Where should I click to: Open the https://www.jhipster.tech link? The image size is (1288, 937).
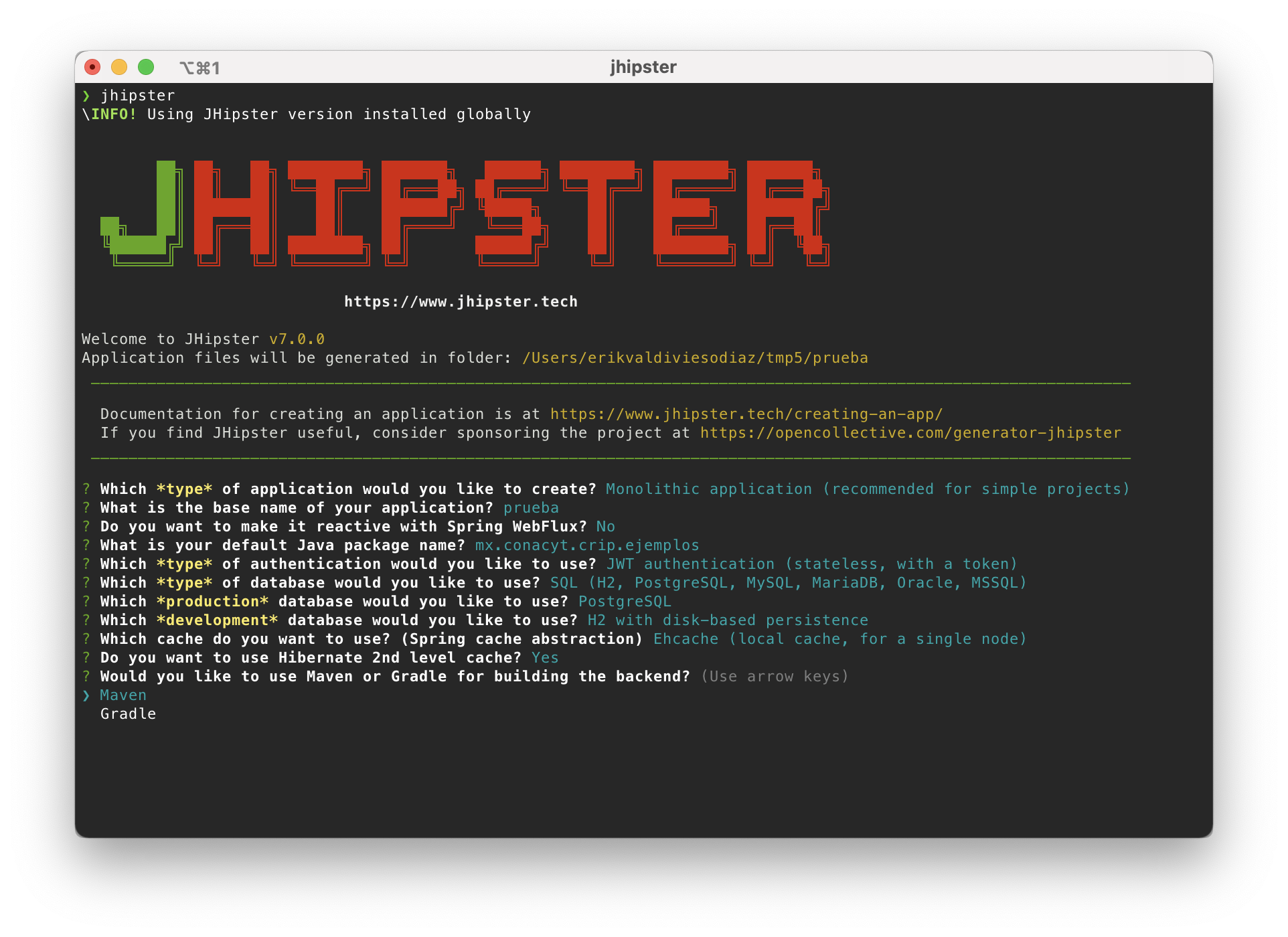pyautogui.click(x=461, y=302)
